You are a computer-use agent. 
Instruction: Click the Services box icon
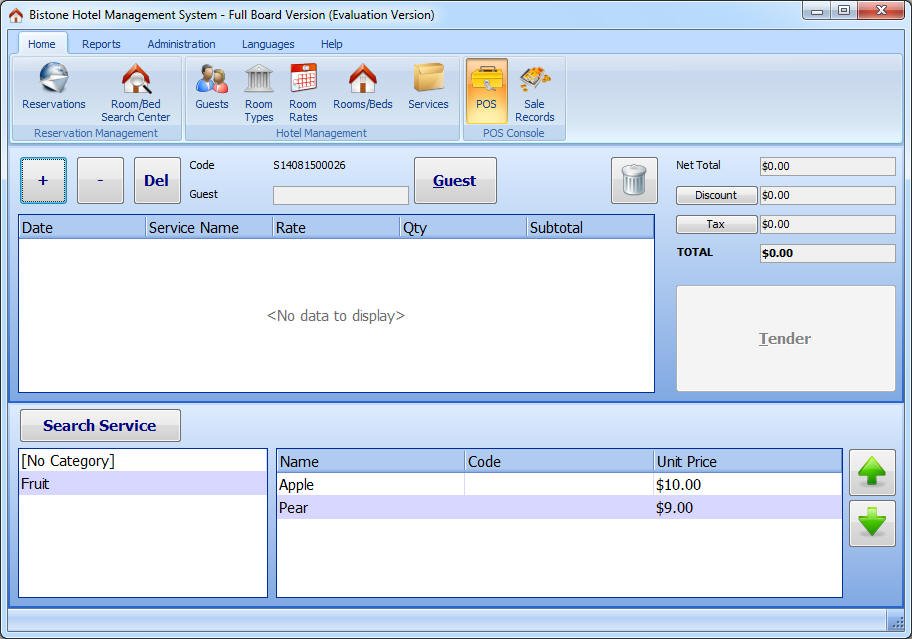pos(428,88)
